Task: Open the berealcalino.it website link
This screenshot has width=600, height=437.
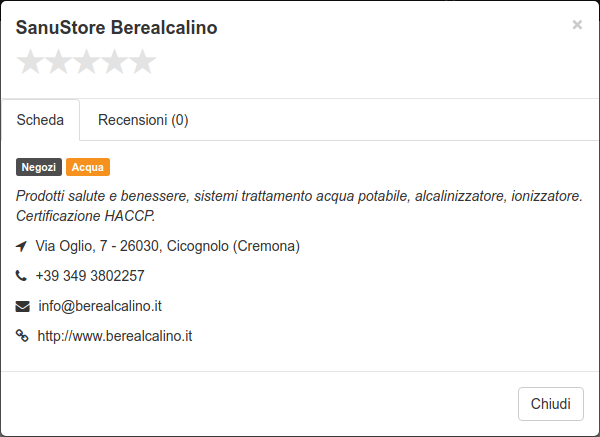Action: coord(115,336)
